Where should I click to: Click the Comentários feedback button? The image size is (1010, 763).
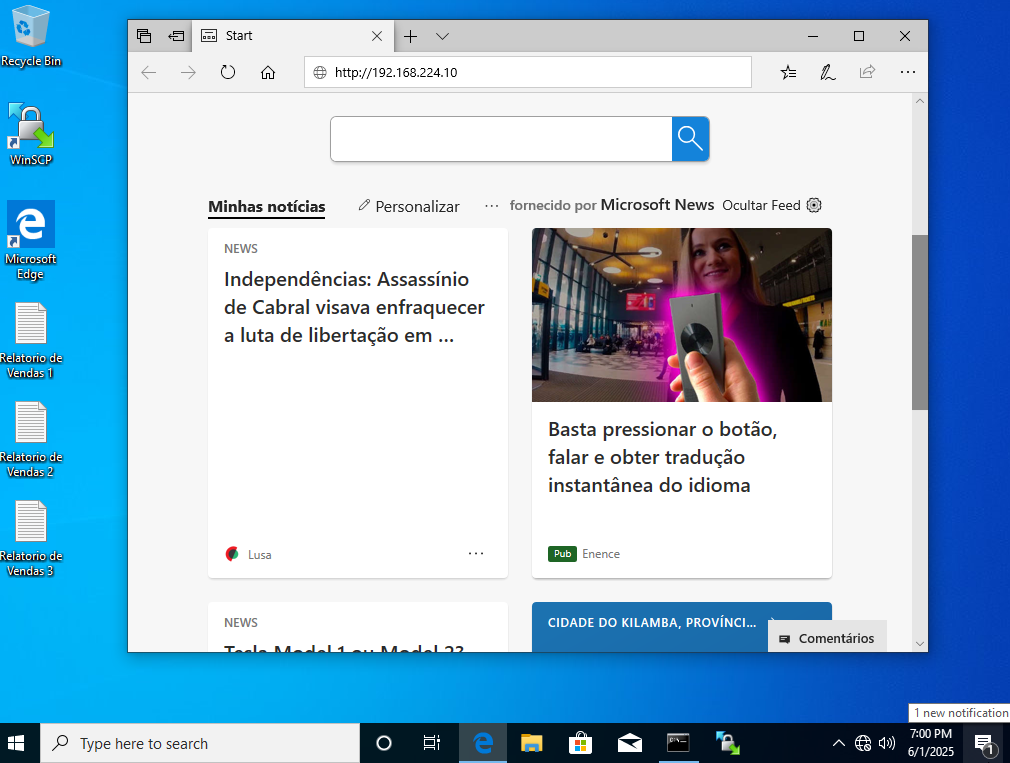(827, 638)
